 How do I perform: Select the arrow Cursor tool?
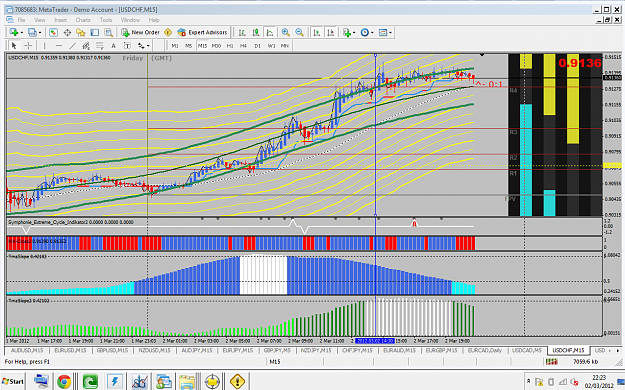(14, 46)
